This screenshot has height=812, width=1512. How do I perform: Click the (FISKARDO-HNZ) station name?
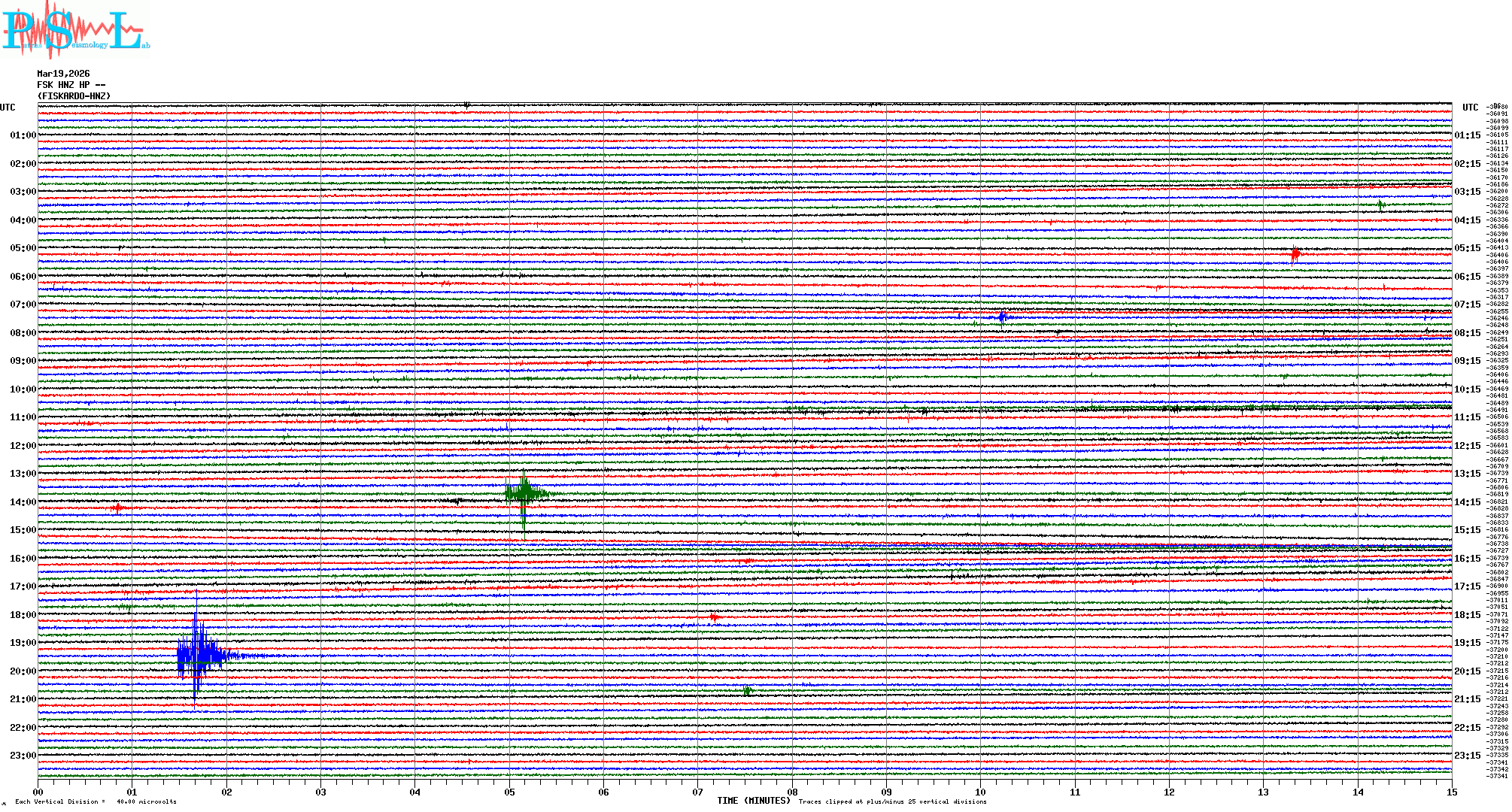point(74,96)
